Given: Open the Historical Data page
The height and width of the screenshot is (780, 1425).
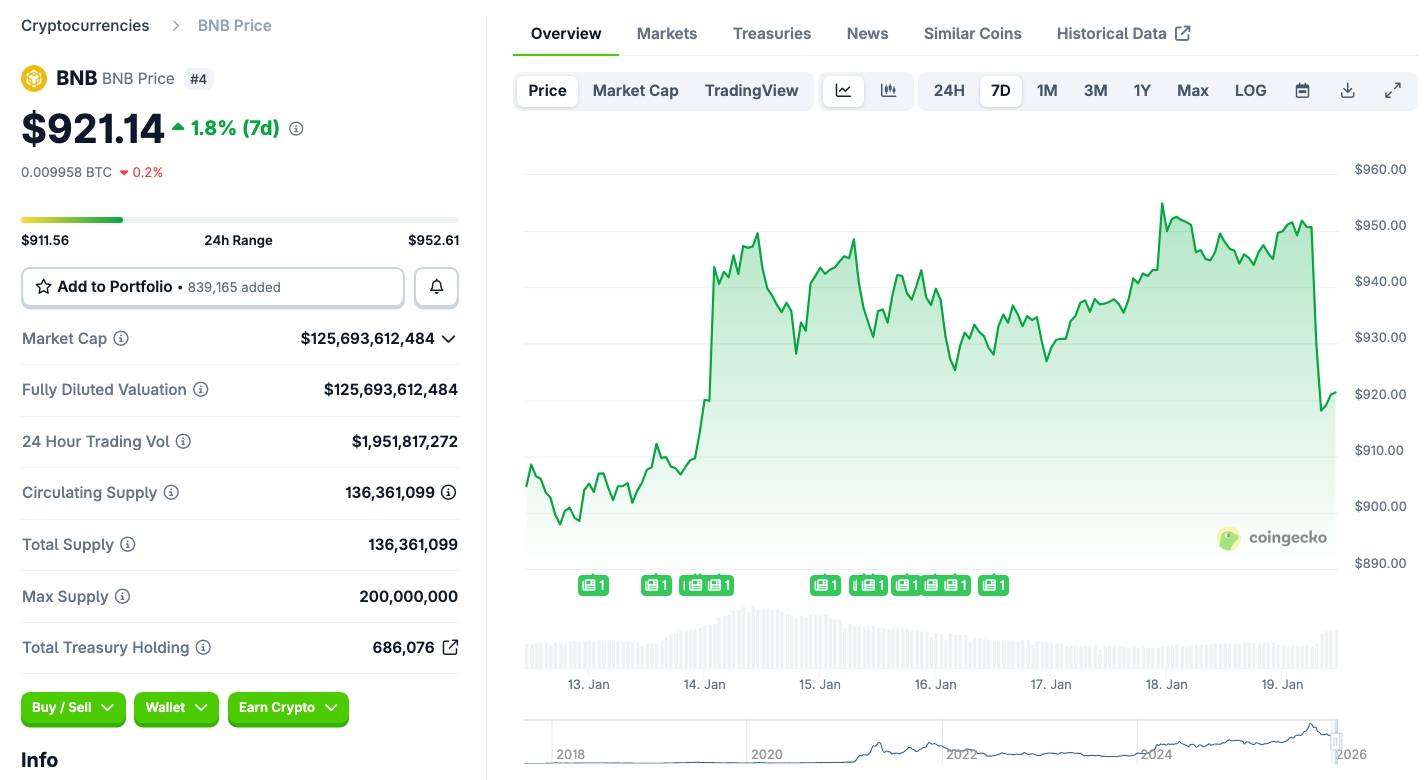Looking at the screenshot, I should tap(1111, 33).
